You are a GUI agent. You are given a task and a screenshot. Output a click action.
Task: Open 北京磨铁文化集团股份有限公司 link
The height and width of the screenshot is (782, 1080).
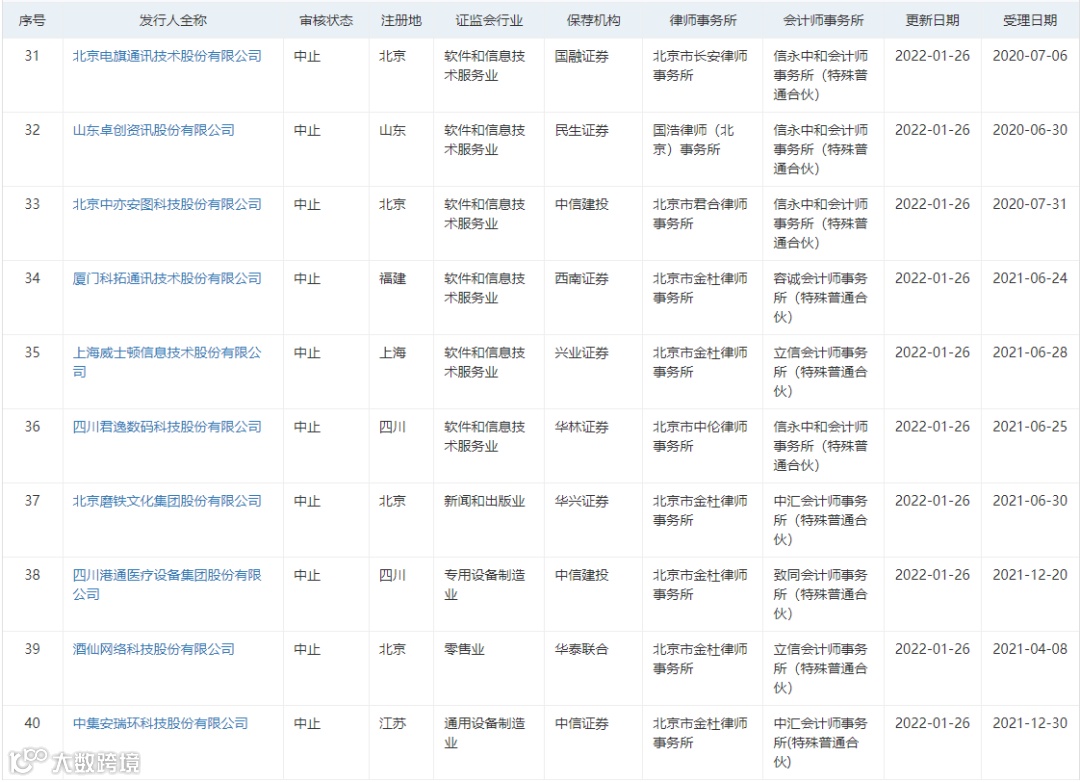(x=167, y=501)
